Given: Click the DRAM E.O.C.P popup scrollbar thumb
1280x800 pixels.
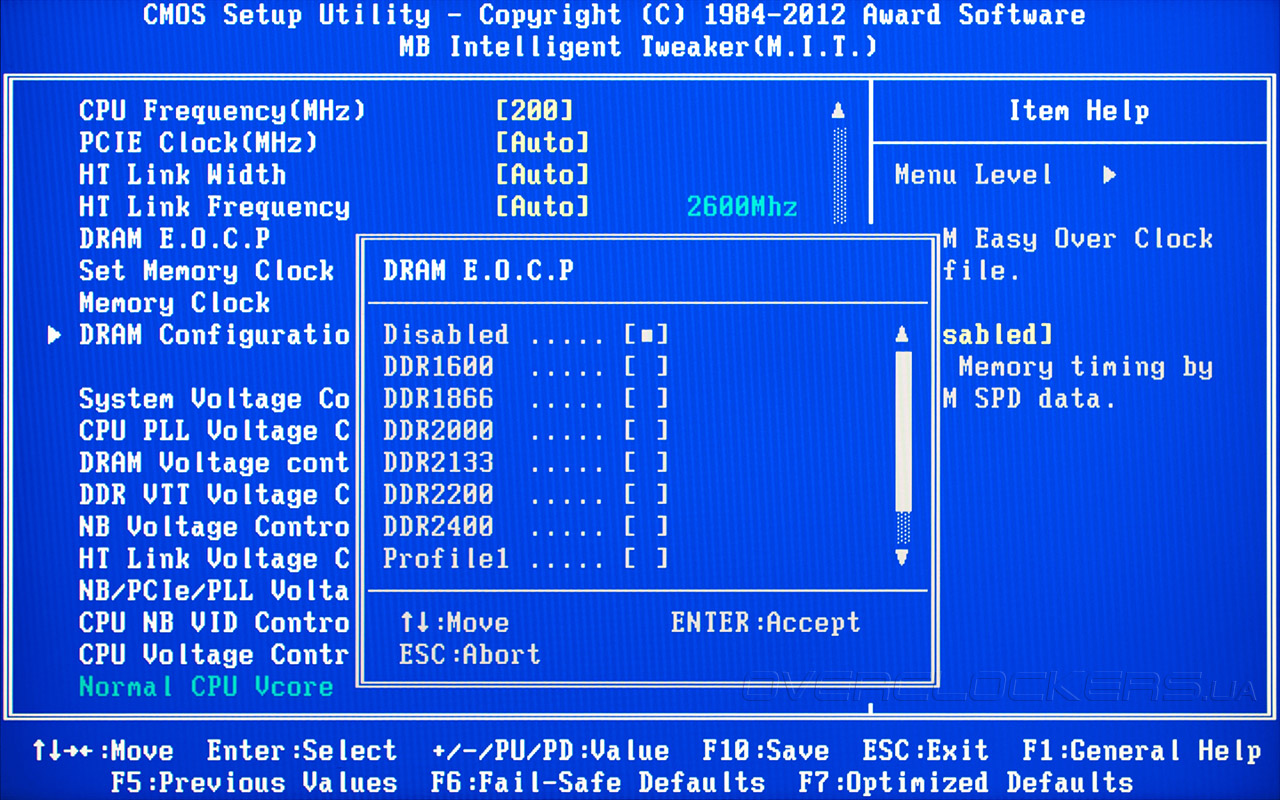Looking at the screenshot, I should [902, 431].
